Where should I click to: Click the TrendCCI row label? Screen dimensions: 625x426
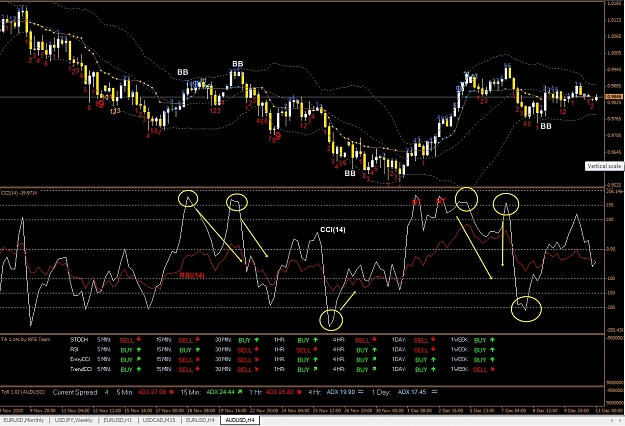pos(81,369)
